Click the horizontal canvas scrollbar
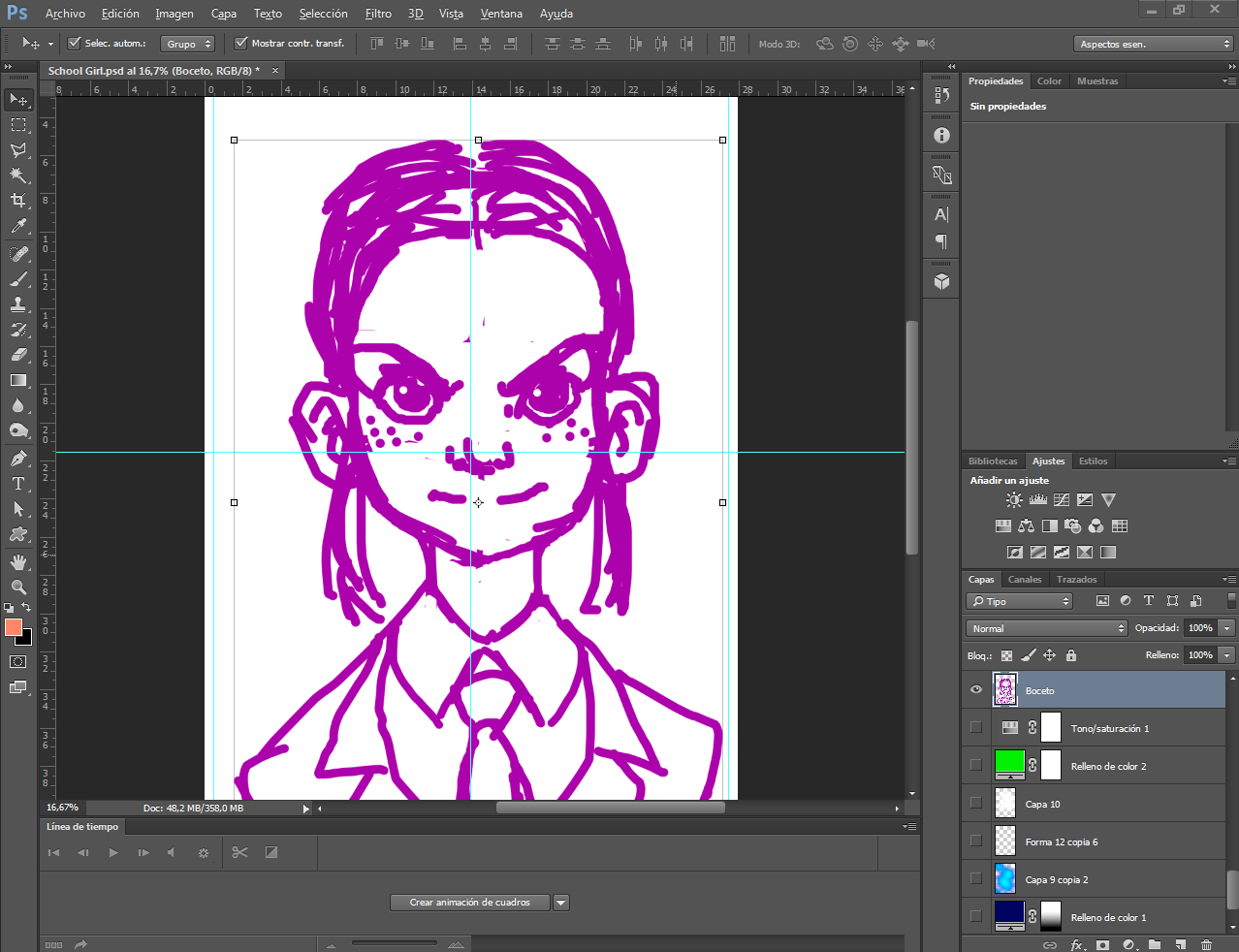Viewport: 1239px width, 952px height. pos(611,808)
